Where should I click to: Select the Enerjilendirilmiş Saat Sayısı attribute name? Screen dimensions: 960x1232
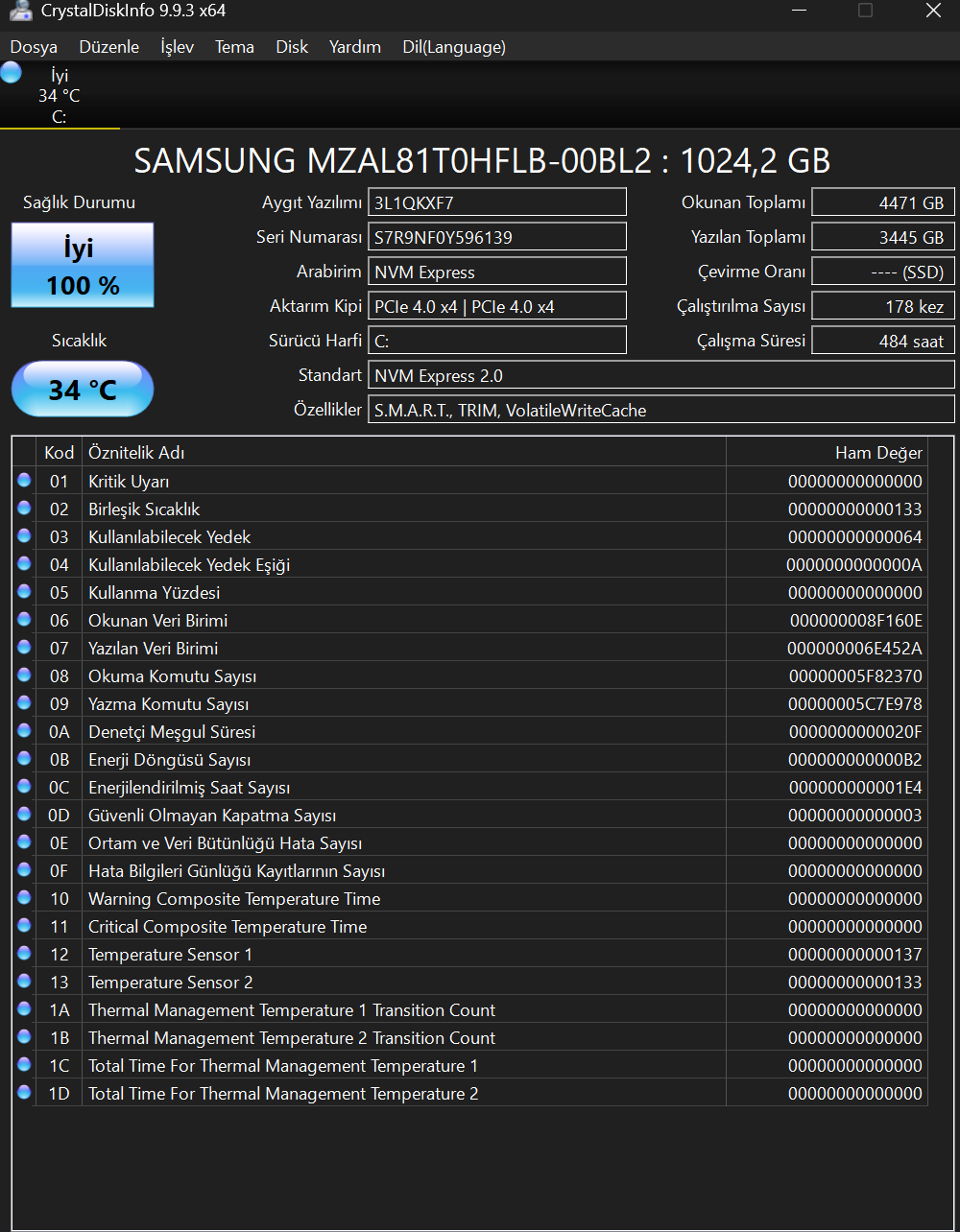click(x=189, y=788)
